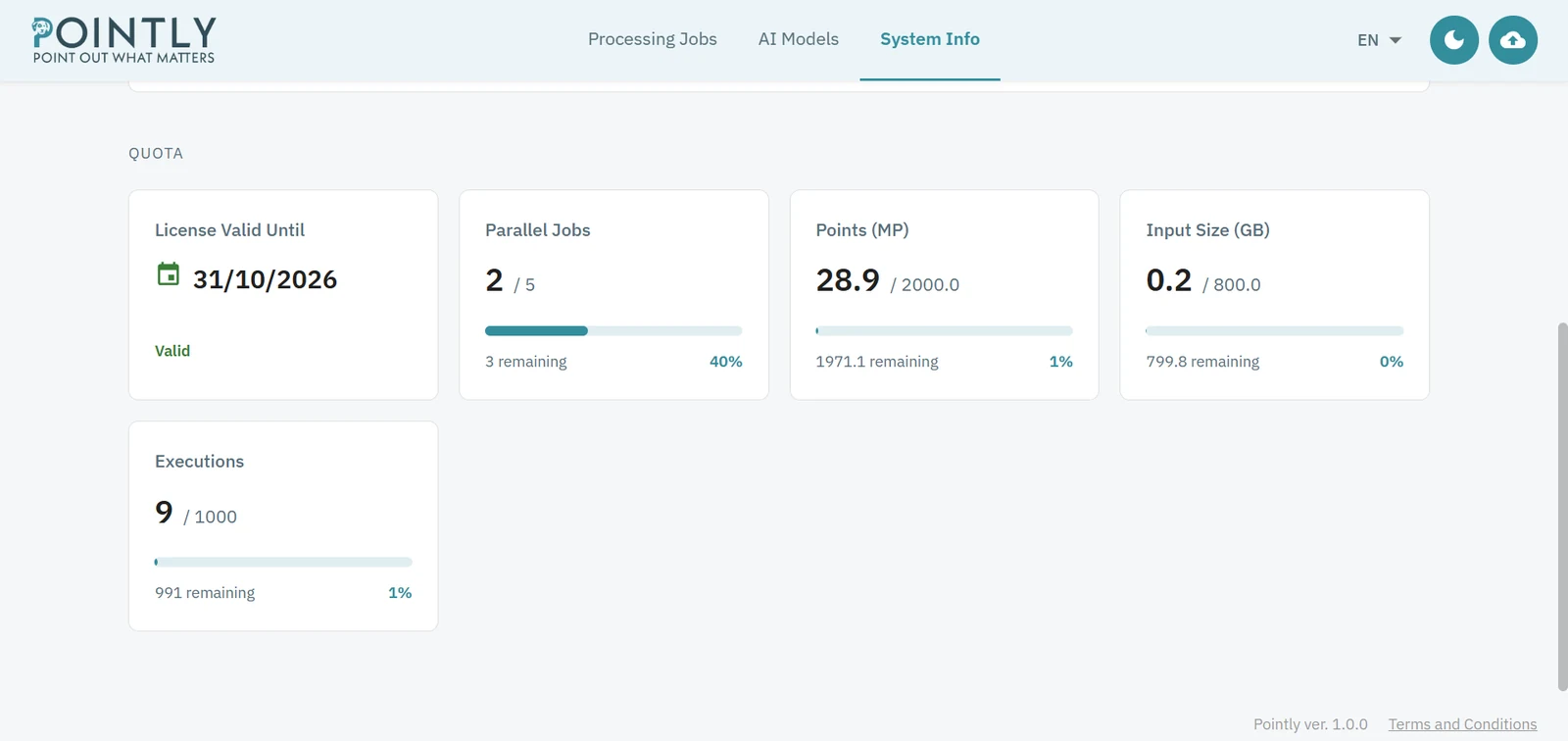Select the System Info tab

[930, 39]
